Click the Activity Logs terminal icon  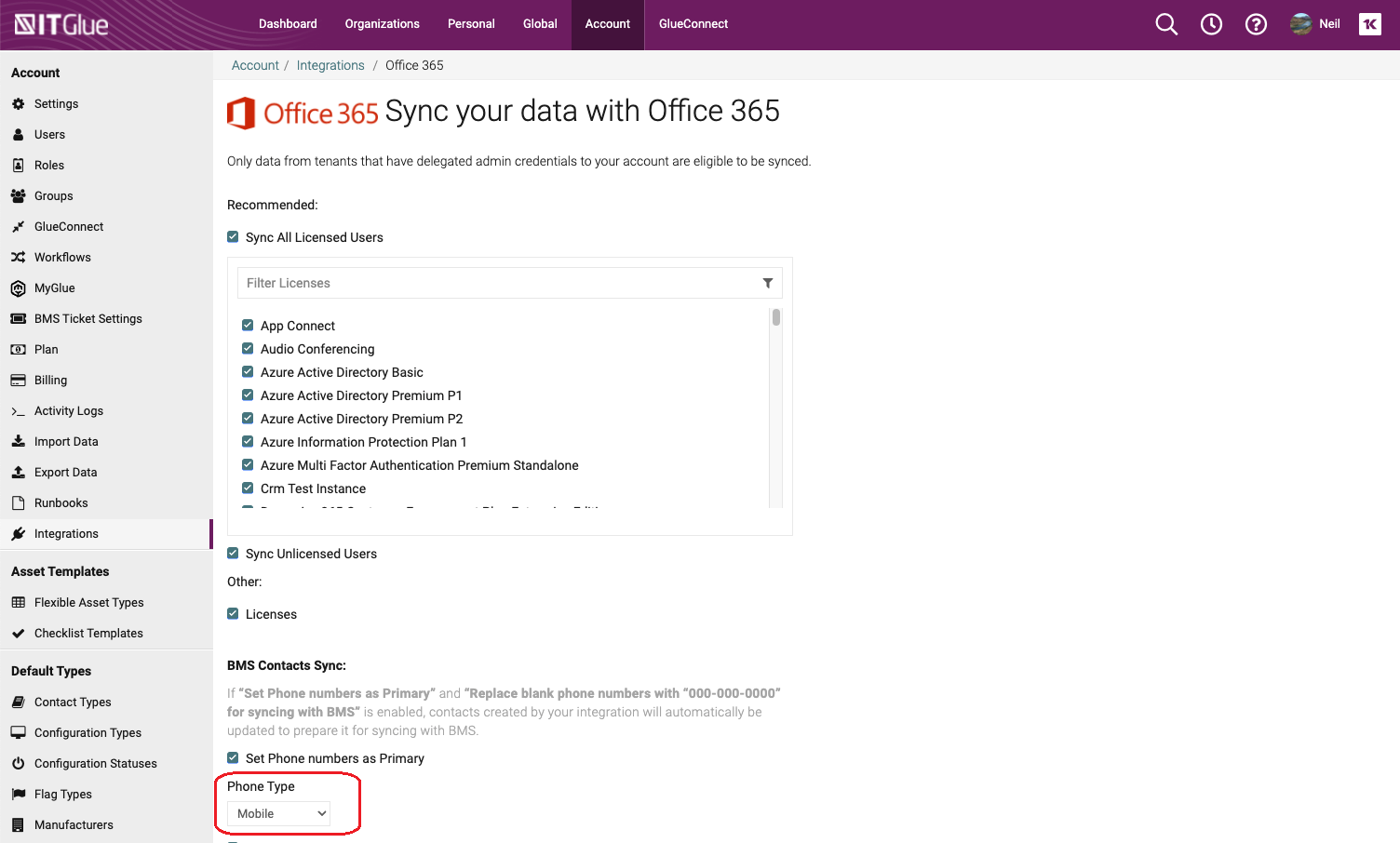pos(18,411)
